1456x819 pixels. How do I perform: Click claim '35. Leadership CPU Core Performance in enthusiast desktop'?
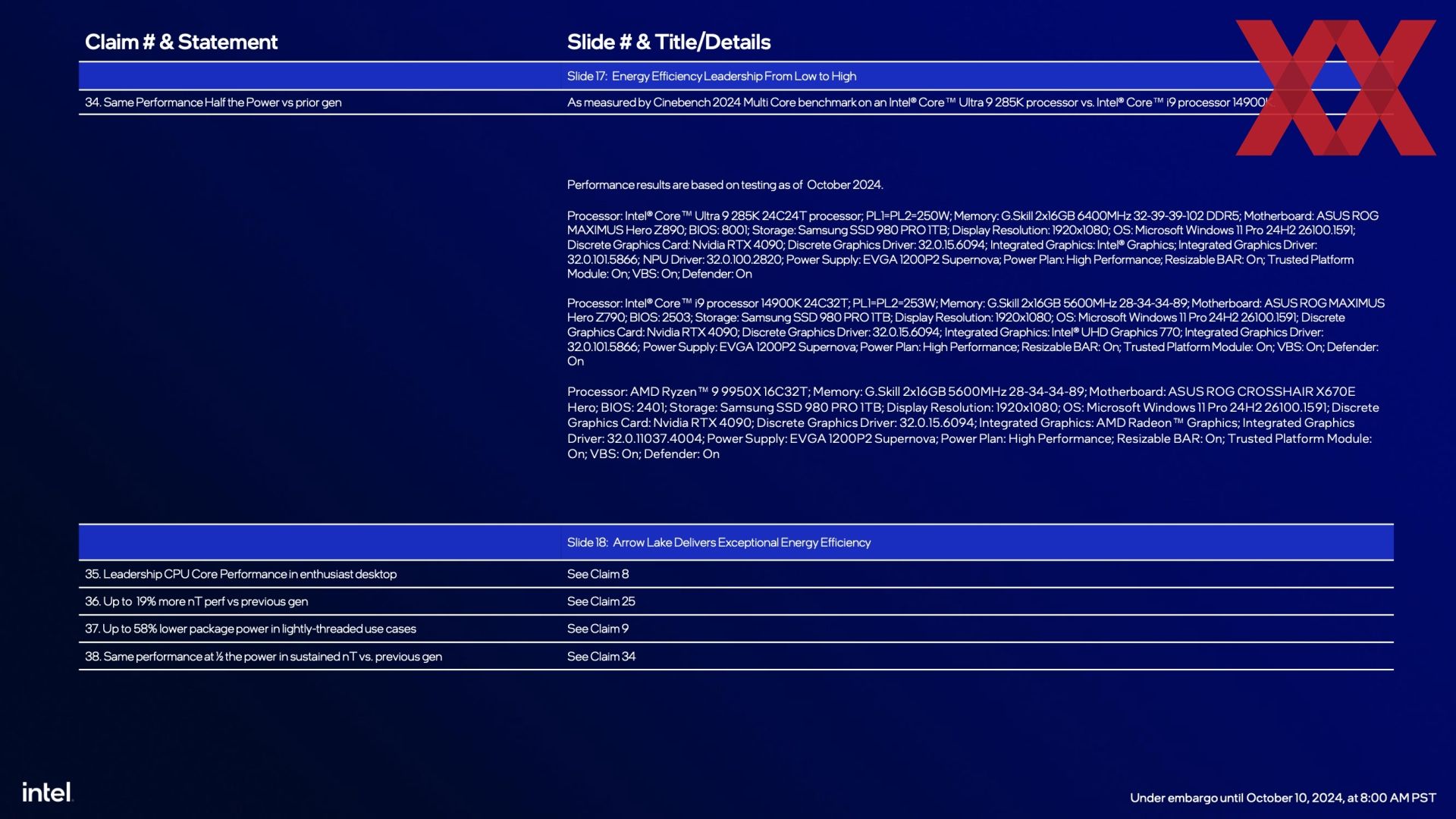point(240,574)
